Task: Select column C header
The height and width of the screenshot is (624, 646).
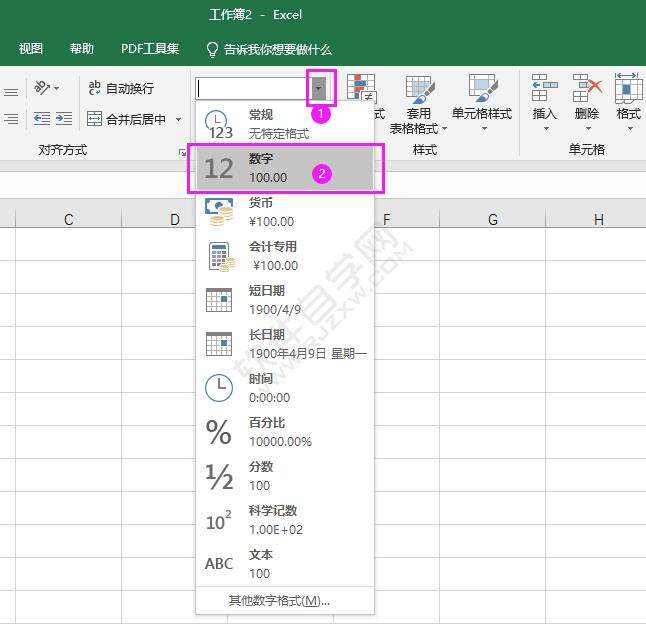Action: coord(68,218)
